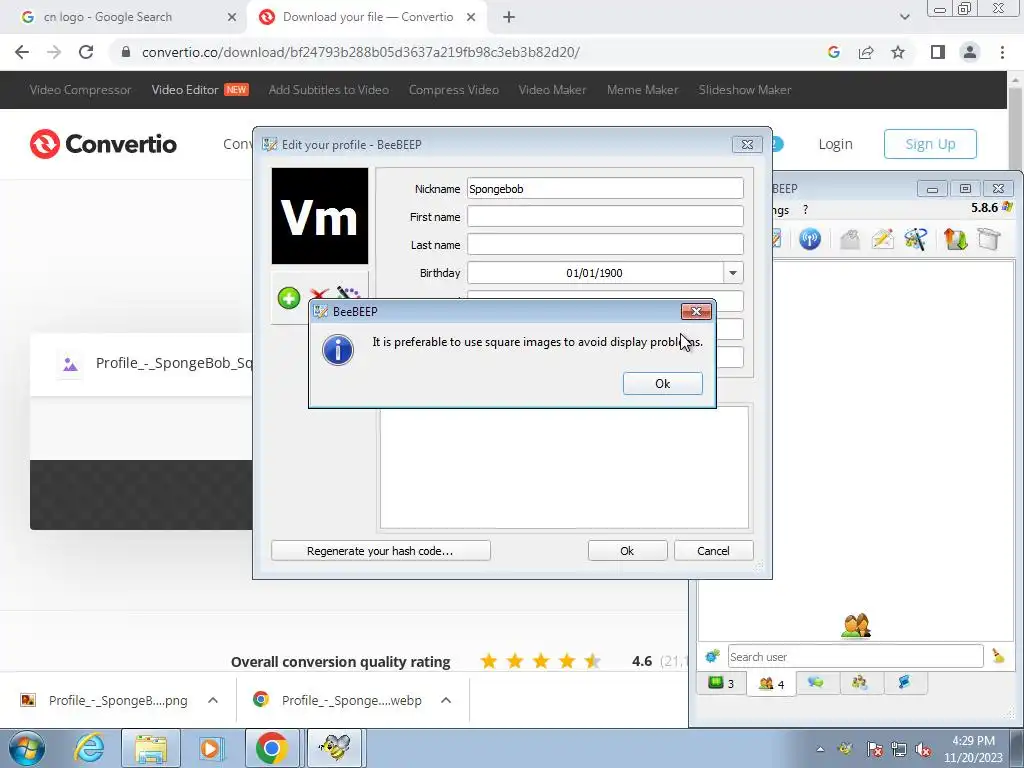Expand options for downloaded .png file

tap(213, 700)
